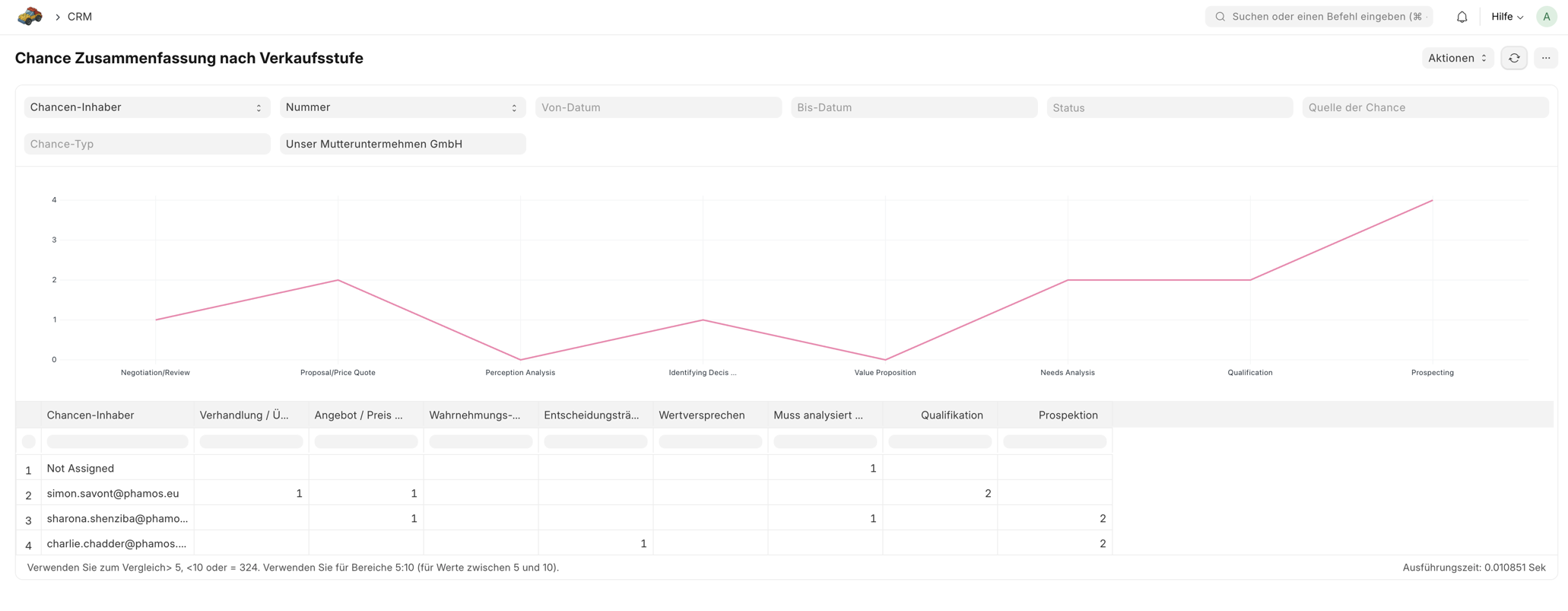This screenshot has height=611, width=1568.
Task: Click the Status filter field
Action: coord(1169,107)
